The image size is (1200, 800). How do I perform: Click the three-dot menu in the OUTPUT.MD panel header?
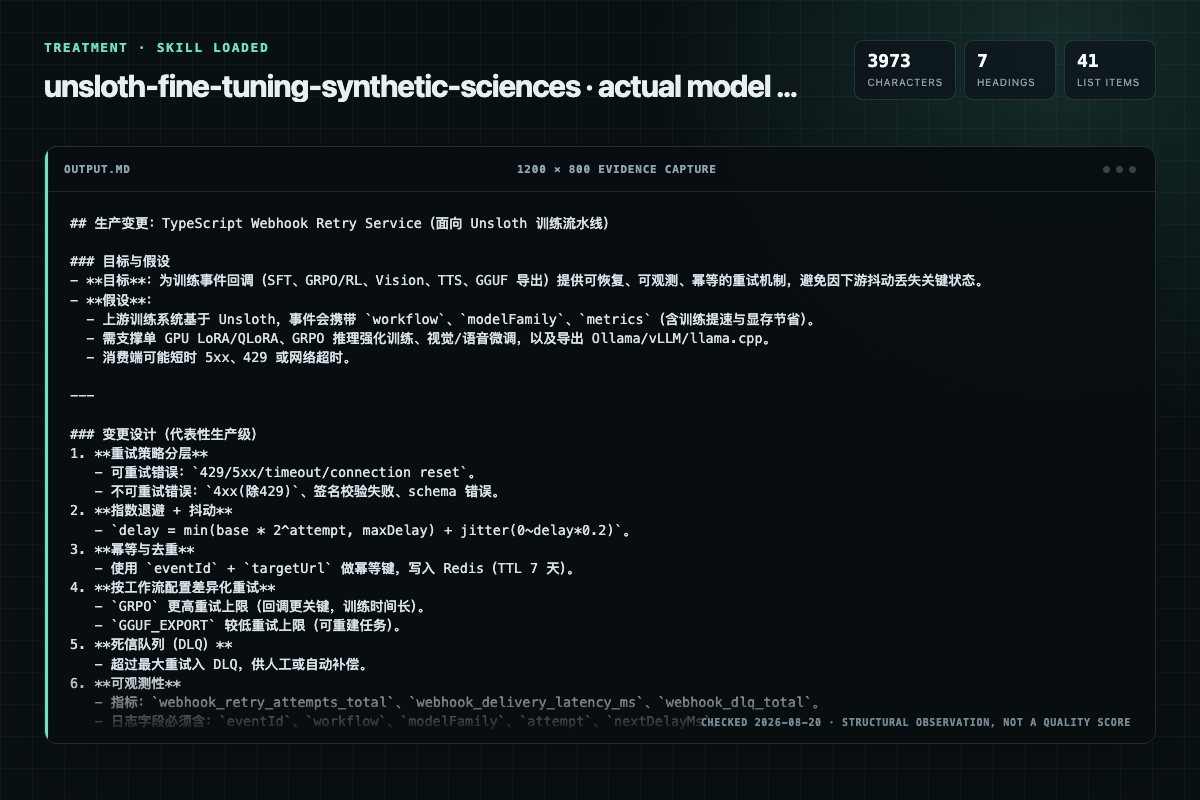point(1119,169)
